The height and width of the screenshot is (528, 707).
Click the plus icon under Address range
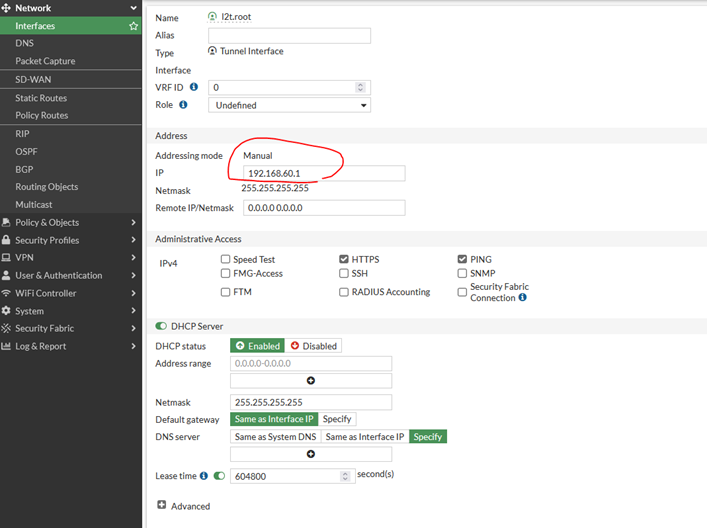click(x=311, y=381)
